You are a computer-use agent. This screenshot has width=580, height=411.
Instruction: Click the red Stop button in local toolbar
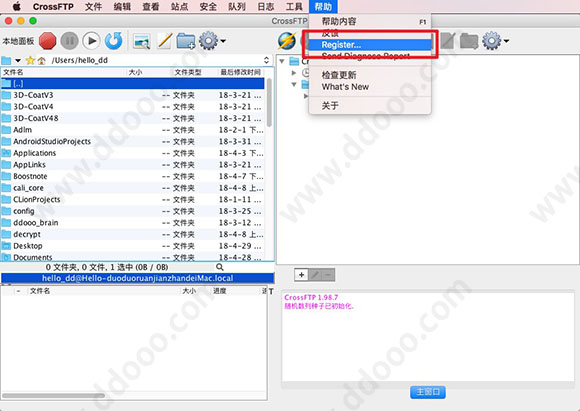pos(48,41)
